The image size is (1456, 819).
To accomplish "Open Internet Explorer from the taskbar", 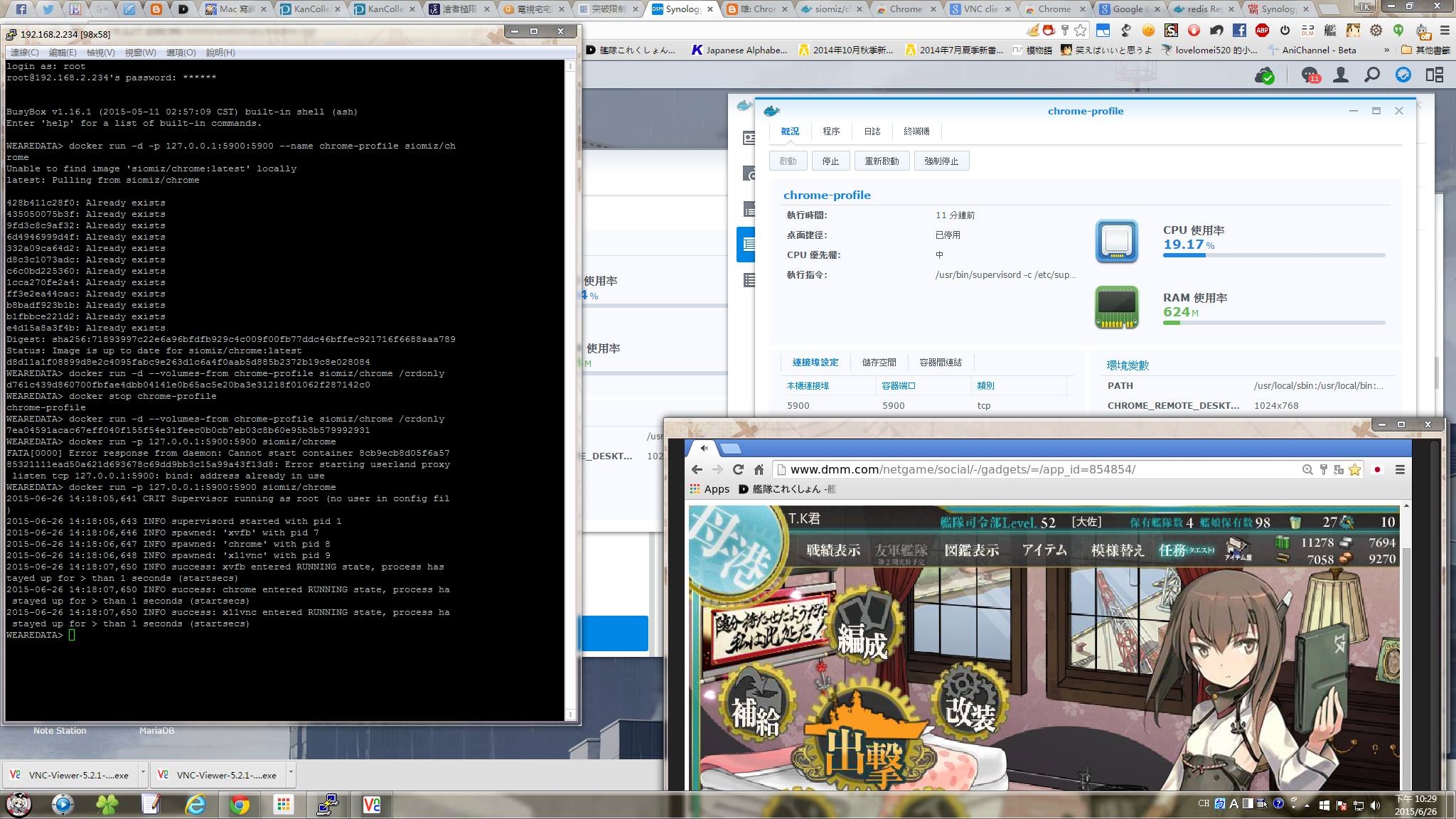I will (x=195, y=805).
